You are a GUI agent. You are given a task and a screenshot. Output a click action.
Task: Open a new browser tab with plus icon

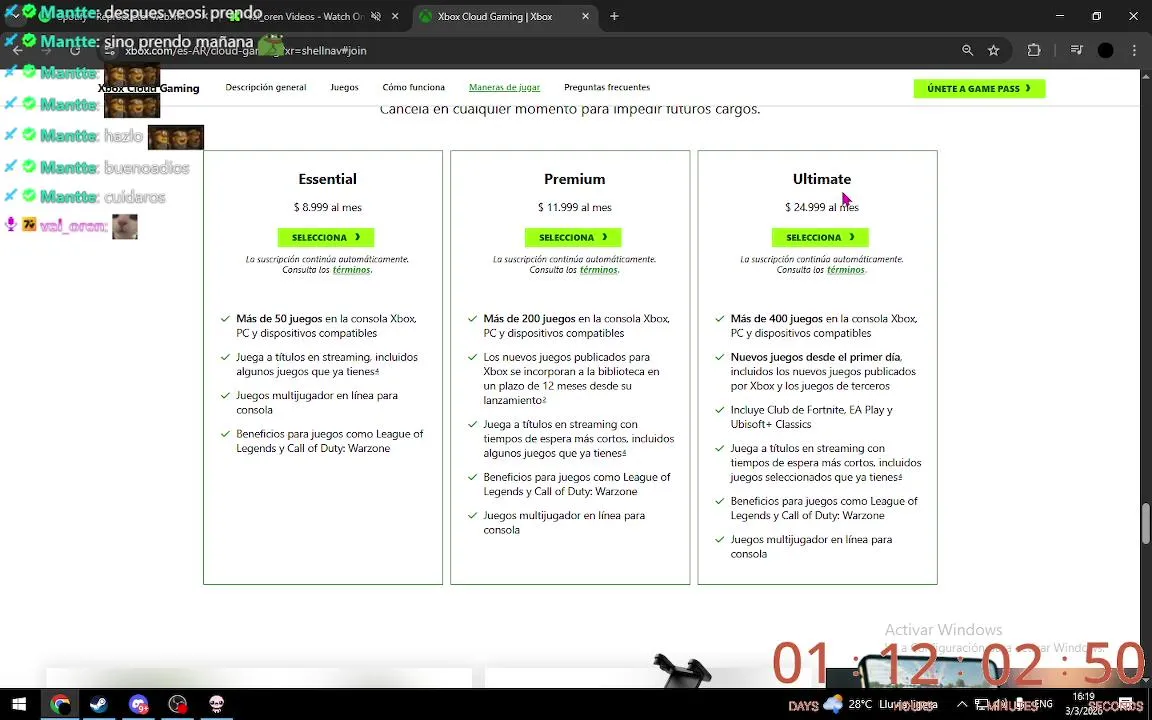click(x=614, y=16)
